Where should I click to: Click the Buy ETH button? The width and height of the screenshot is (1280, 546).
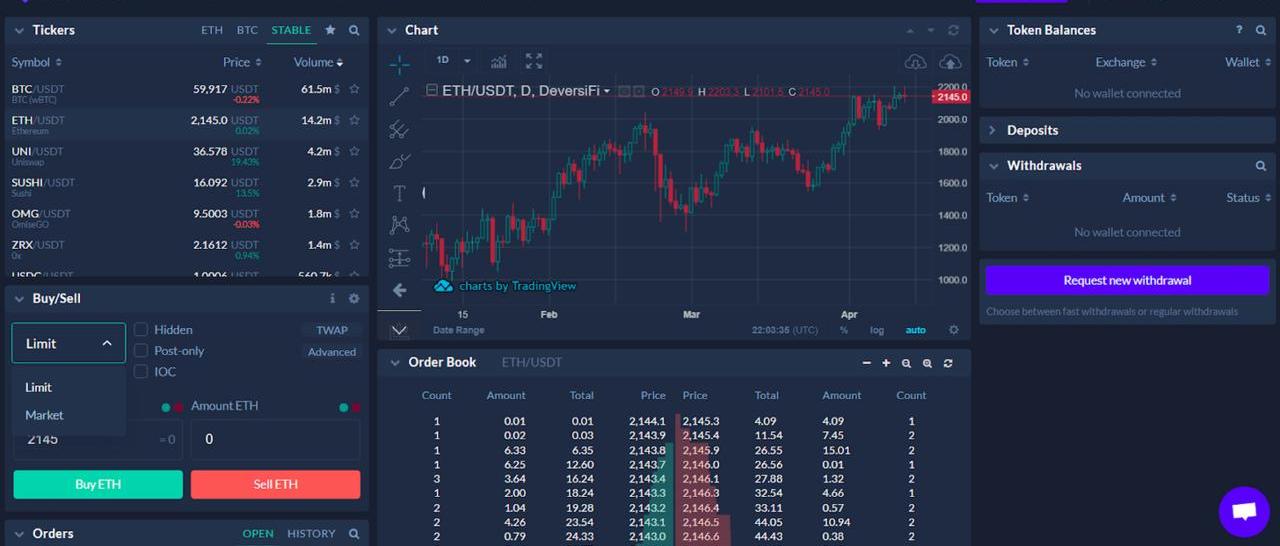click(x=98, y=485)
